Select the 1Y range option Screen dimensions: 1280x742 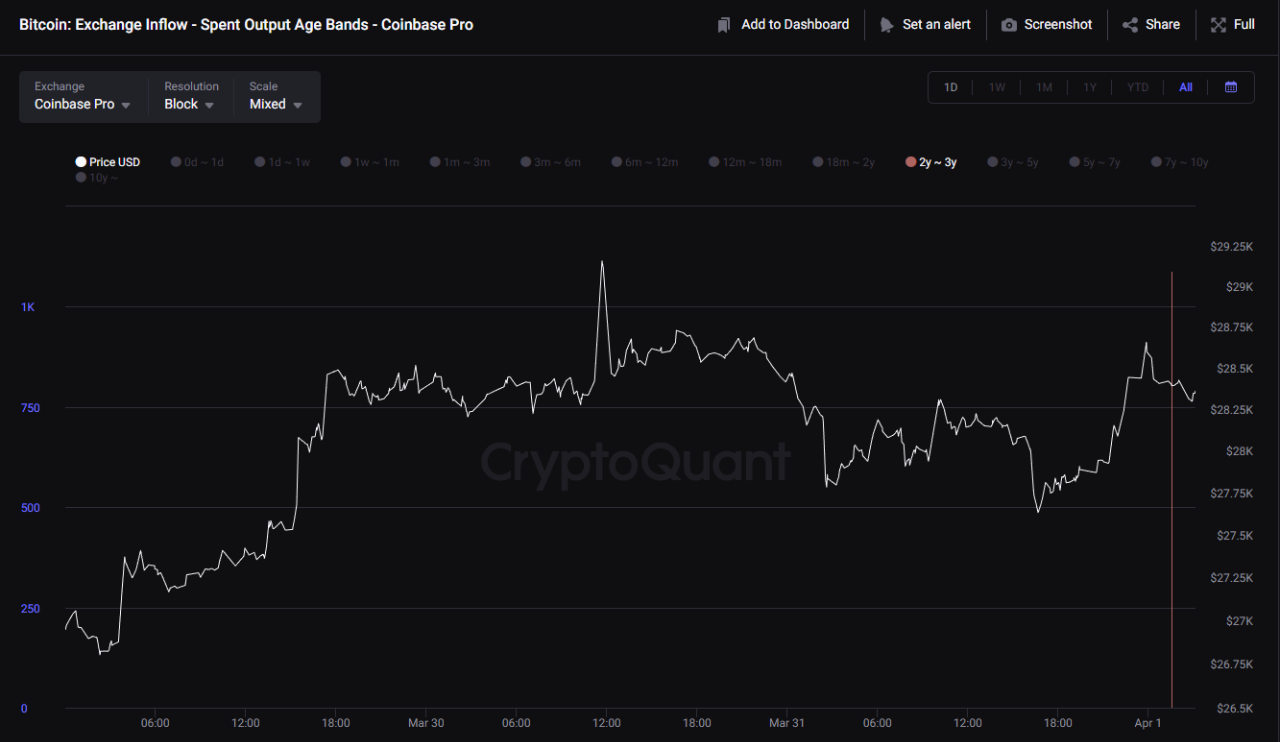pos(1090,87)
